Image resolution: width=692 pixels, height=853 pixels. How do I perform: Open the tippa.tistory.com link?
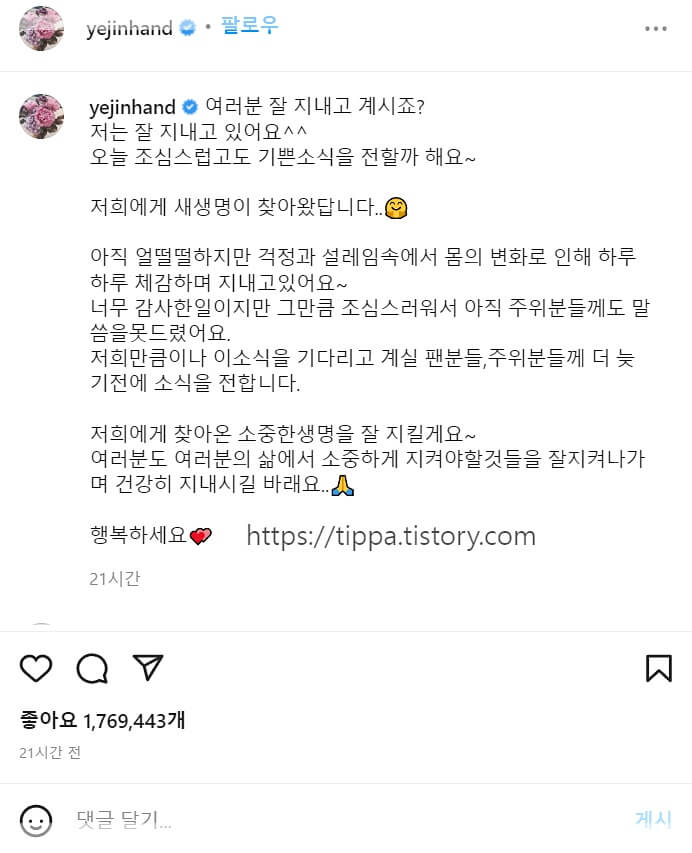pyautogui.click(x=391, y=536)
